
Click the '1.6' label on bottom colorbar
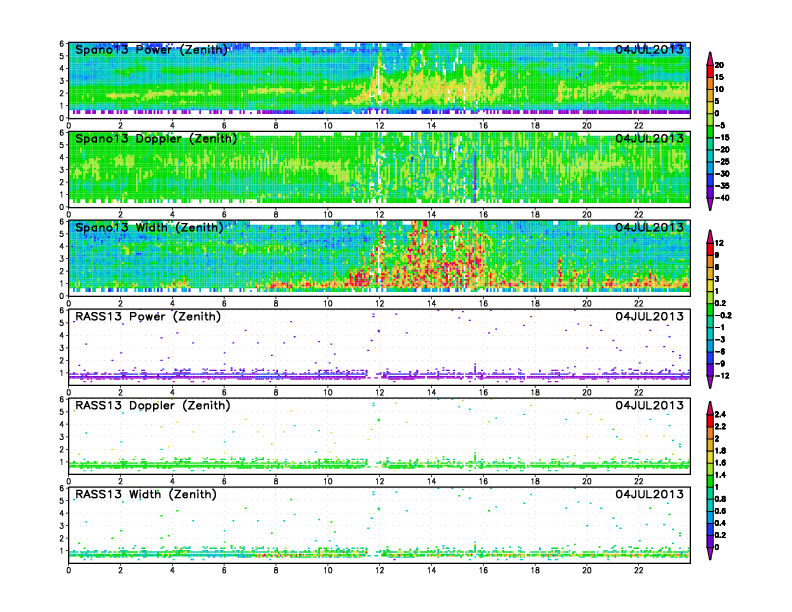721,463
